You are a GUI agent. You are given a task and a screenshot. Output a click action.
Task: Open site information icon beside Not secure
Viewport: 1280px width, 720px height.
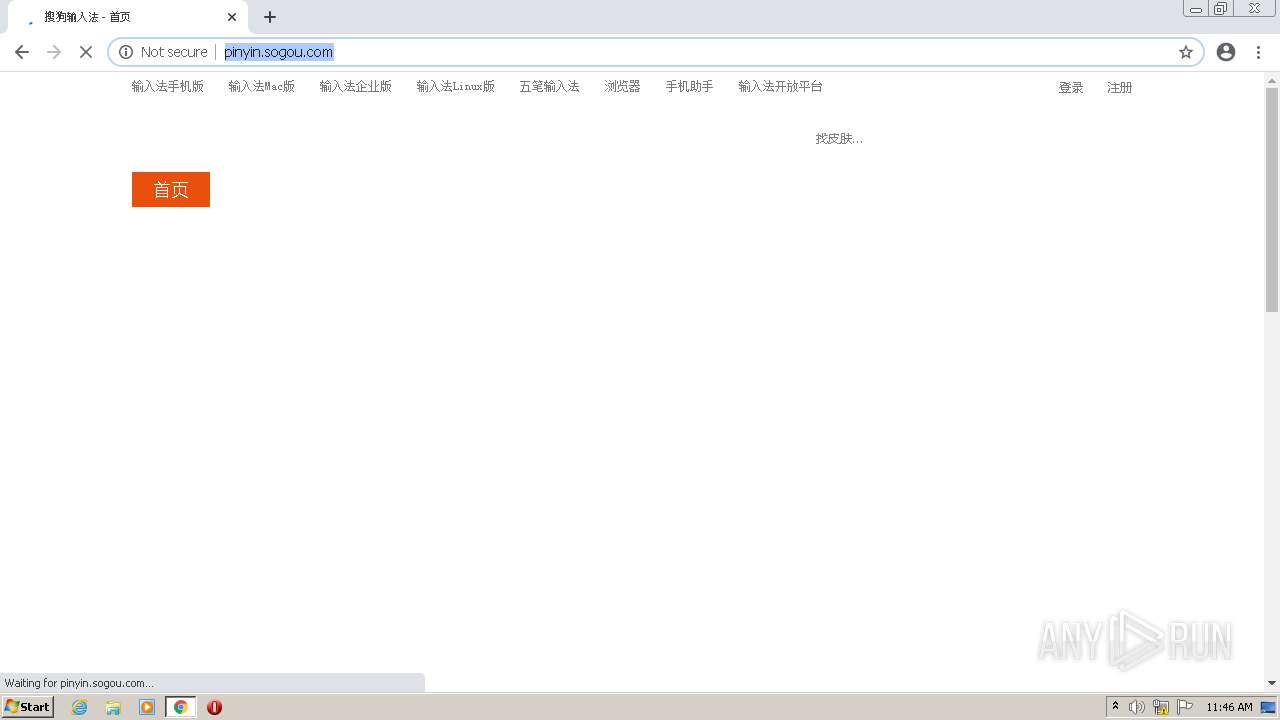click(x=126, y=52)
